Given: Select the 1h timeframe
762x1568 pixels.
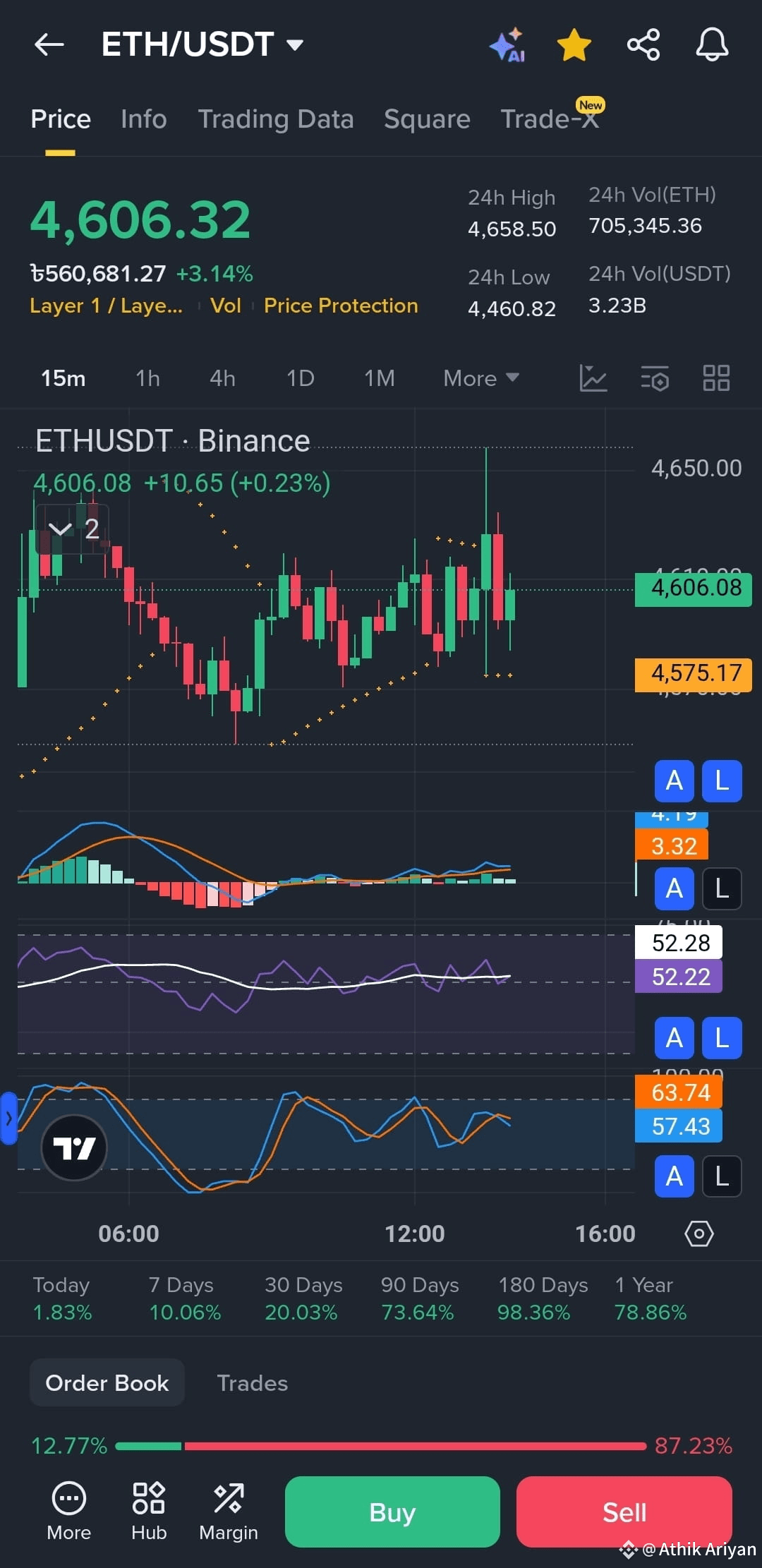Looking at the screenshot, I should coord(147,378).
